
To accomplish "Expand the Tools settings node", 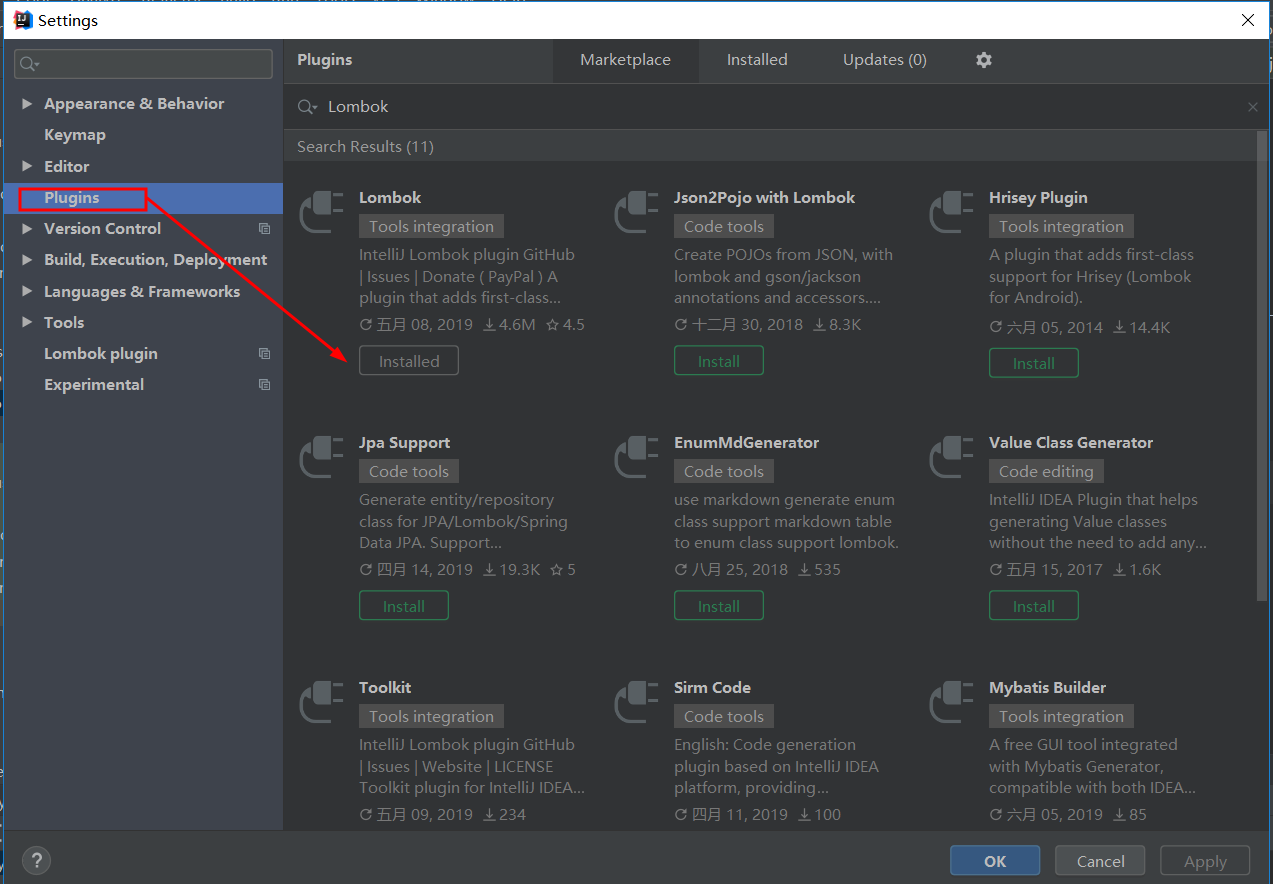I will (x=27, y=323).
